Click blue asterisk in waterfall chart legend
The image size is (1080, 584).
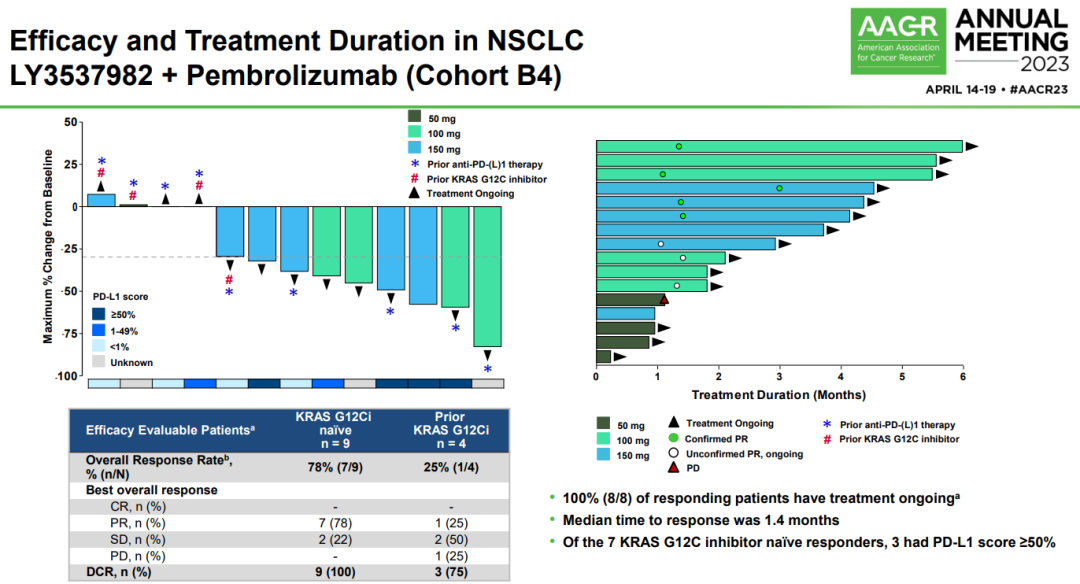[414, 164]
